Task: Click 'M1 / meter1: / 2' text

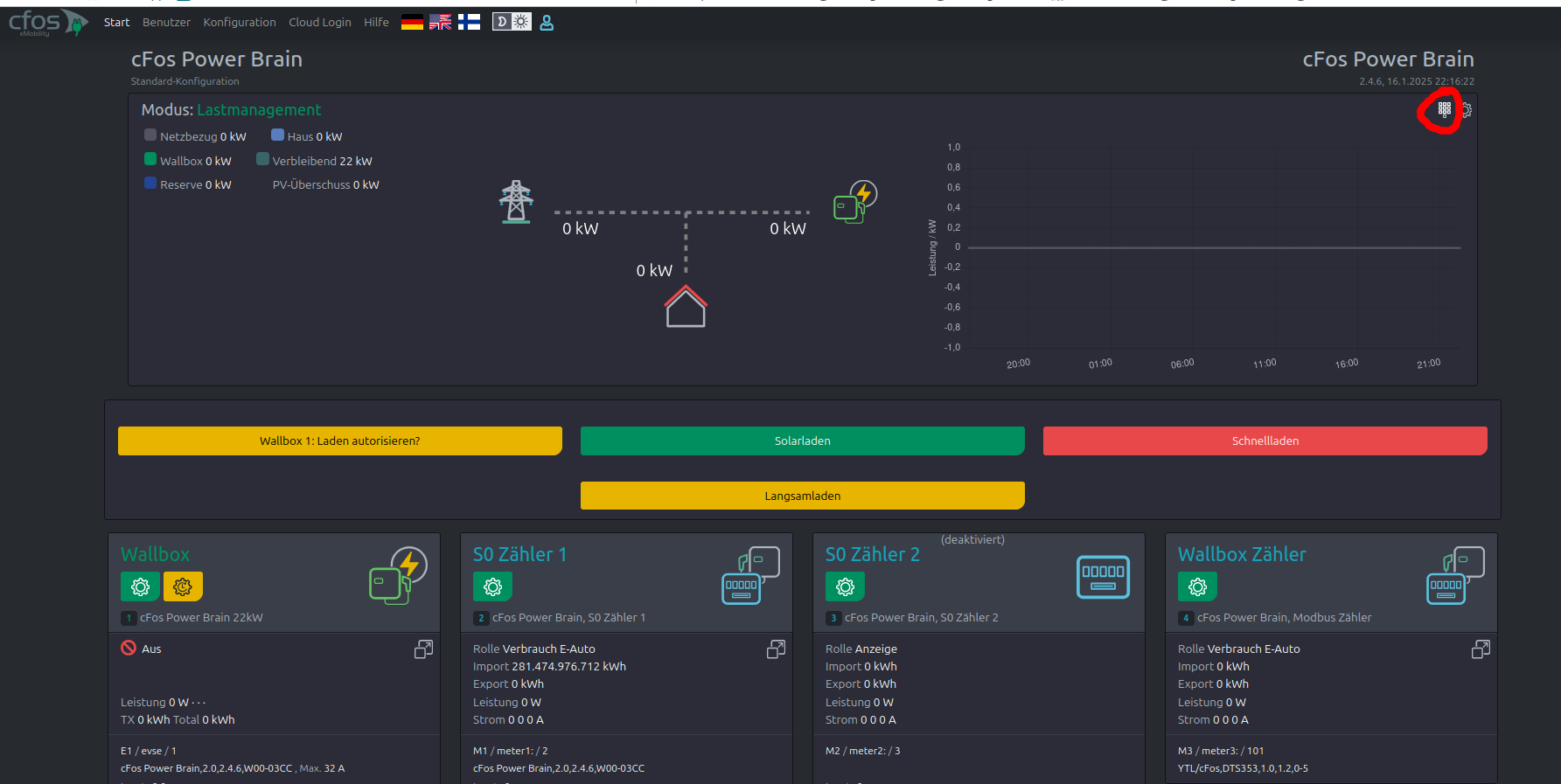Action: tap(511, 751)
